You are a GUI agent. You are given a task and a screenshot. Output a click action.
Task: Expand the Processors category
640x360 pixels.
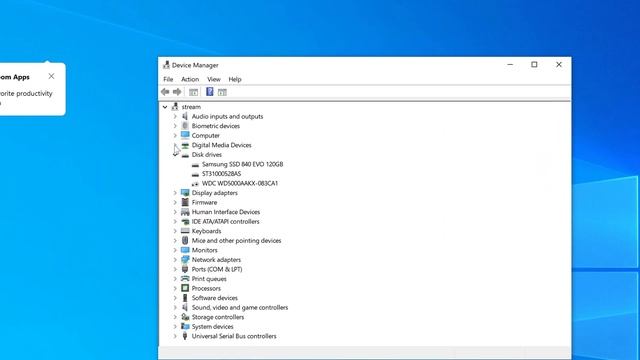pos(175,289)
